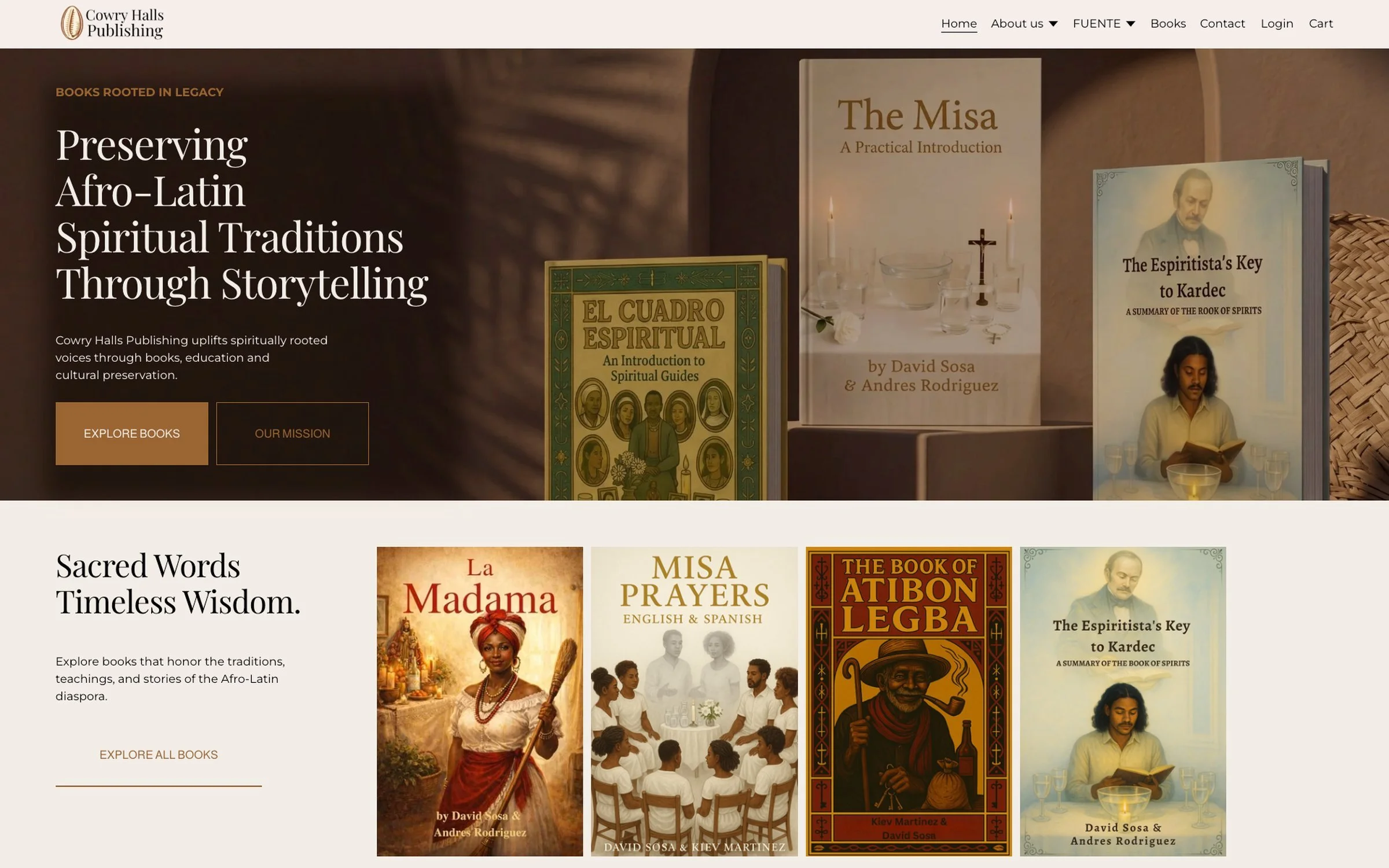The image size is (1389, 868).
Task: View the shopping Cart
Action: click(1321, 24)
